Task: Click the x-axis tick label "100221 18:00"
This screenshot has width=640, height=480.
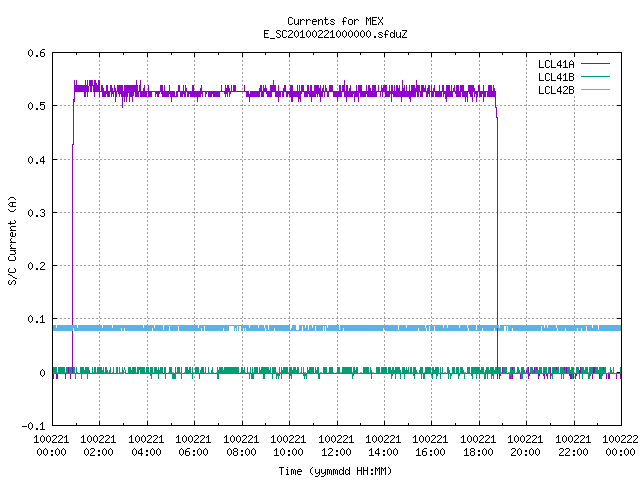Action: [478, 446]
